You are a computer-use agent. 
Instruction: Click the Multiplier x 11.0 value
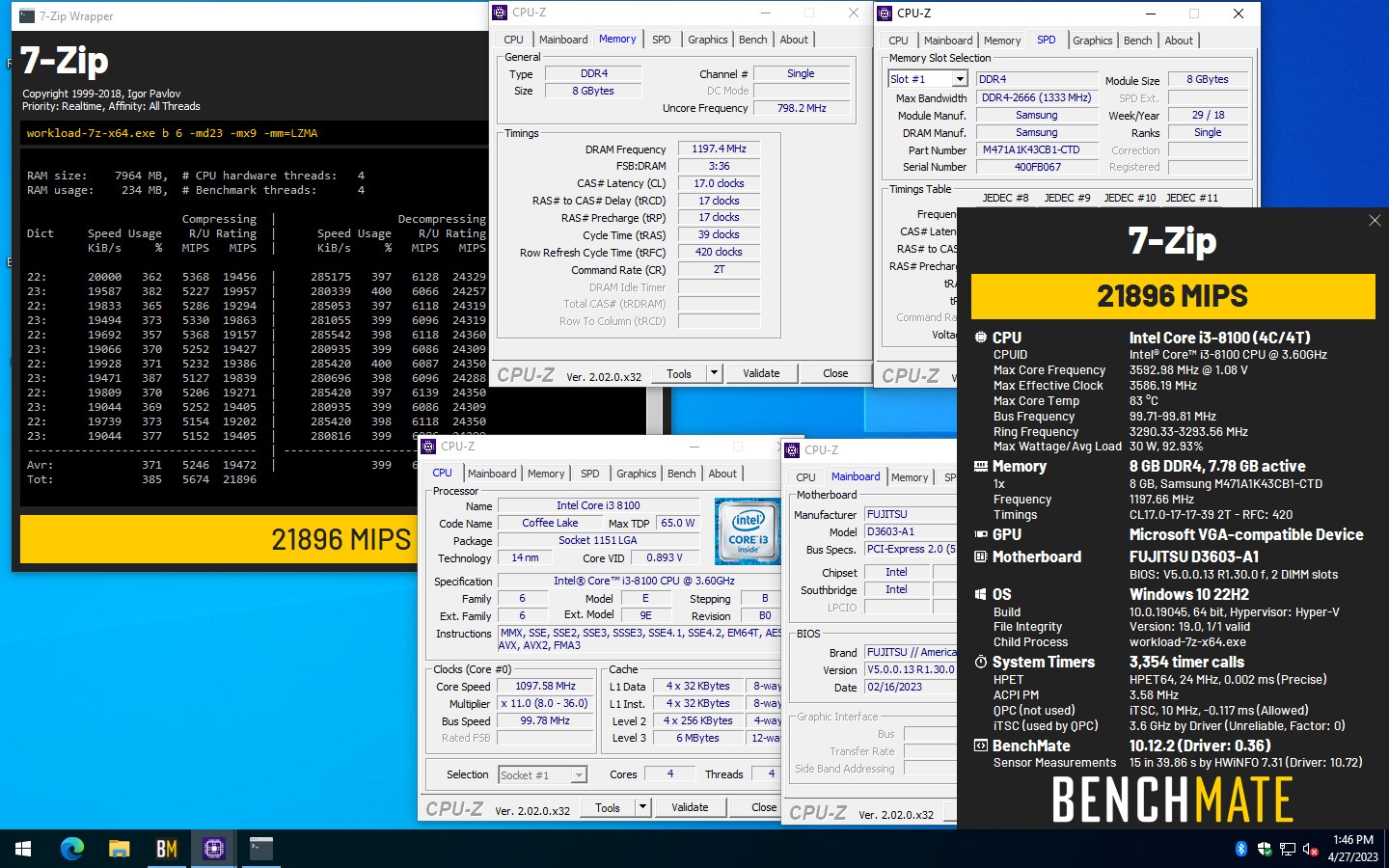[x=544, y=703]
